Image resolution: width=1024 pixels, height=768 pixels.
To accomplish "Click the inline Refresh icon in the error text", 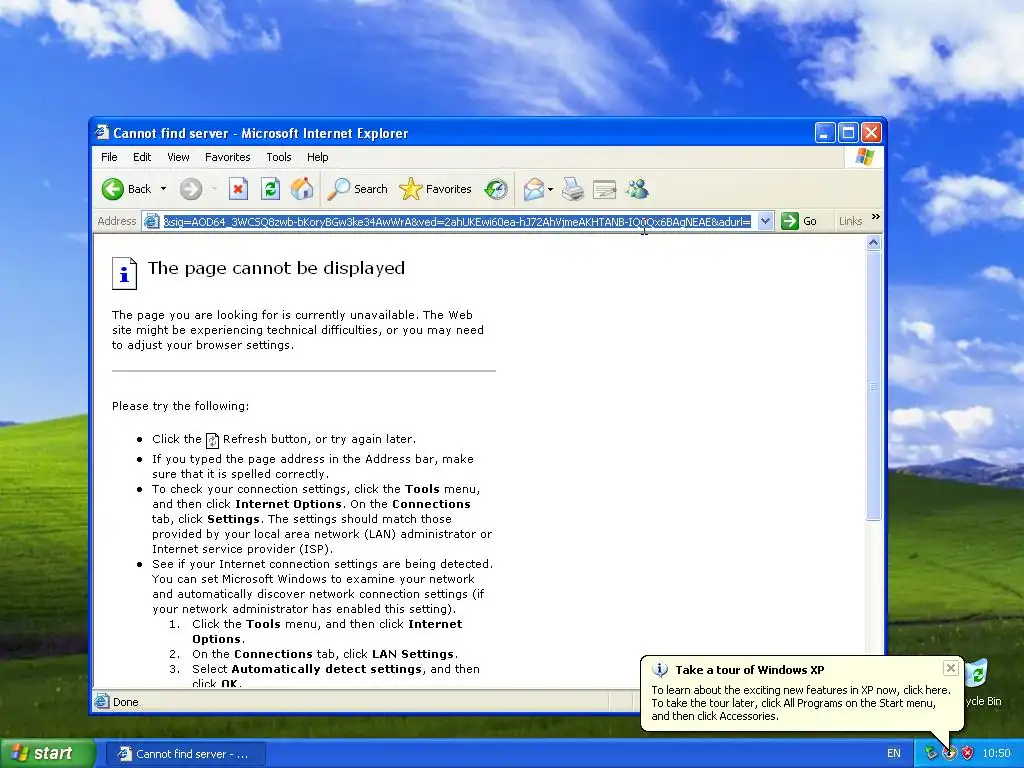I will [x=212, y=441].
